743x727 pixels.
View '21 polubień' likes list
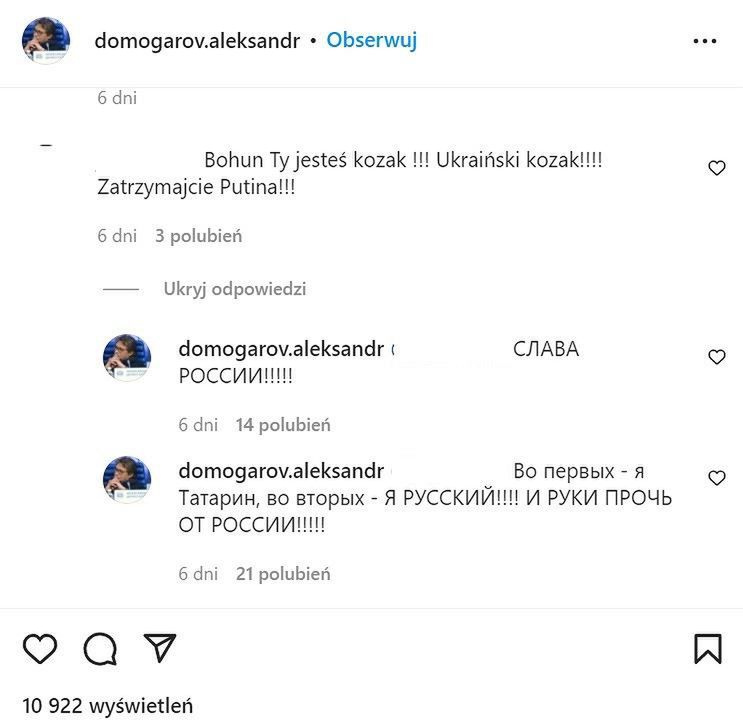click(283, 573)
